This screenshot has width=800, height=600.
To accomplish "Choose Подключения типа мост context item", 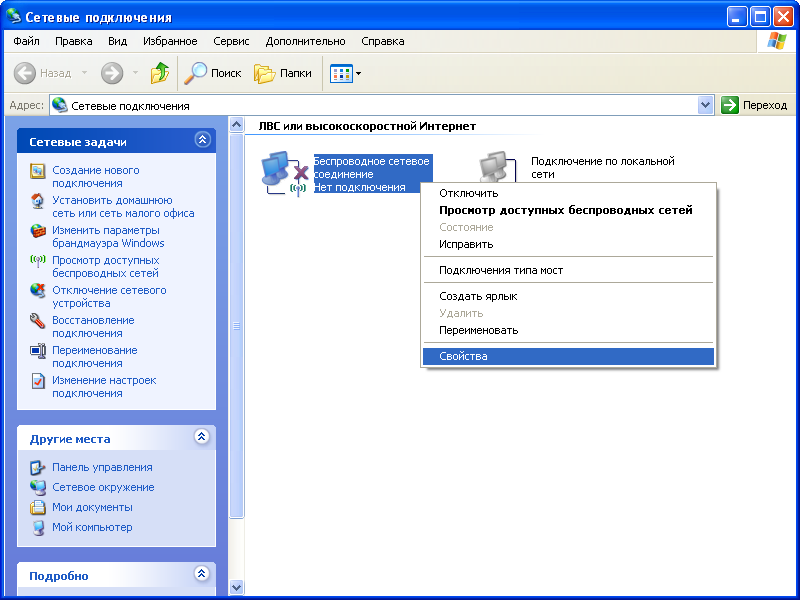I will click(x=568, y=270).
